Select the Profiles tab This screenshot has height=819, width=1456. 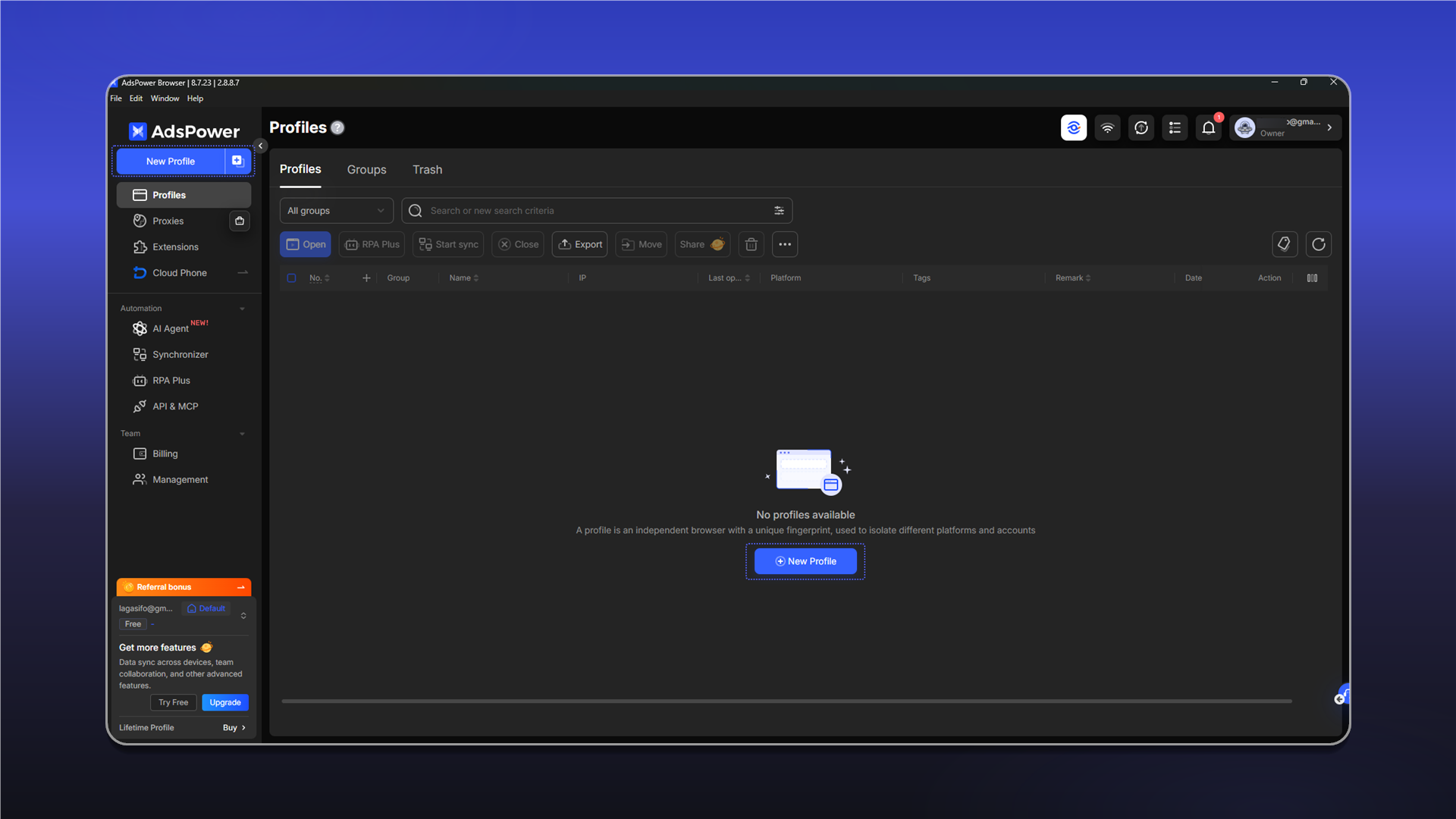pos(300,169)
